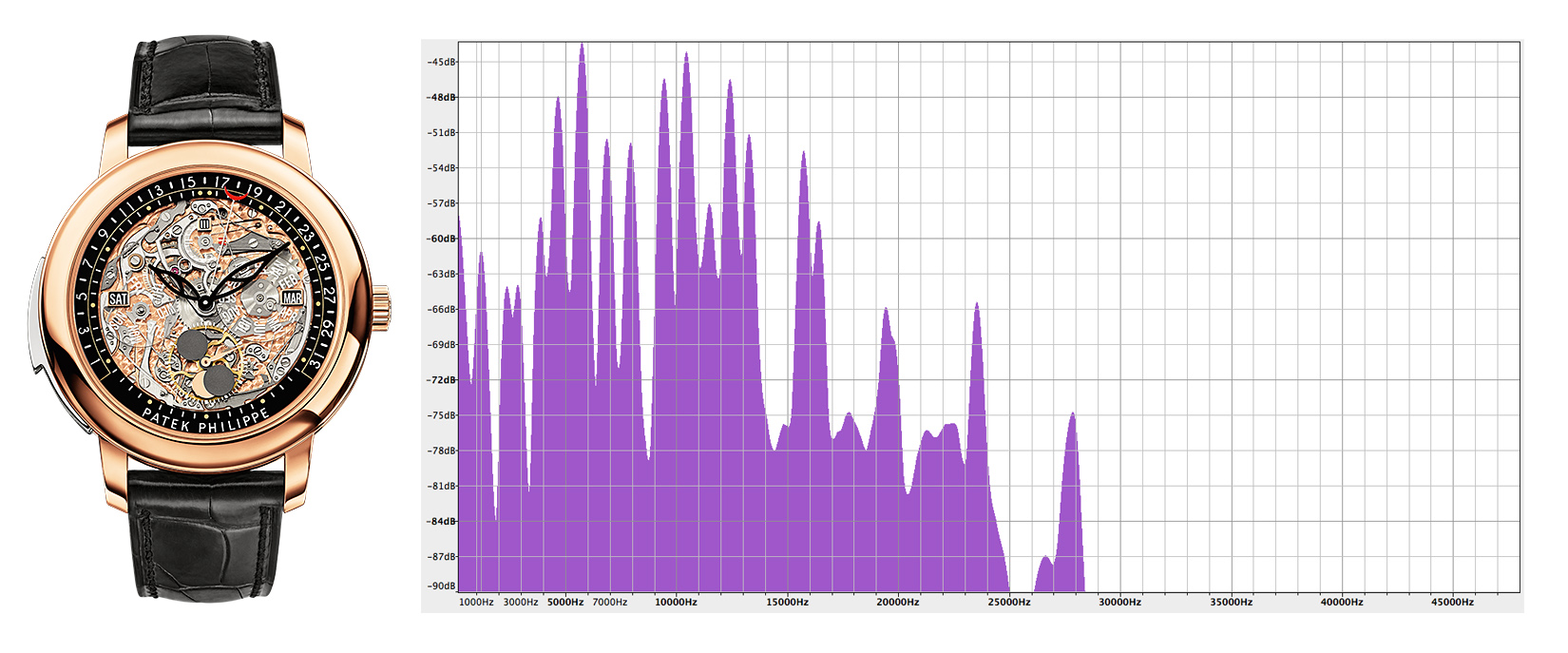
Task: Click the 45000Hz frequency label
Action: [1453, 602]
